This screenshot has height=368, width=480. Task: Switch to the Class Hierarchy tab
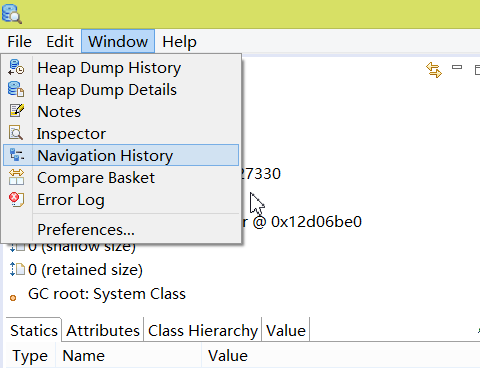(x=203, y=331)
